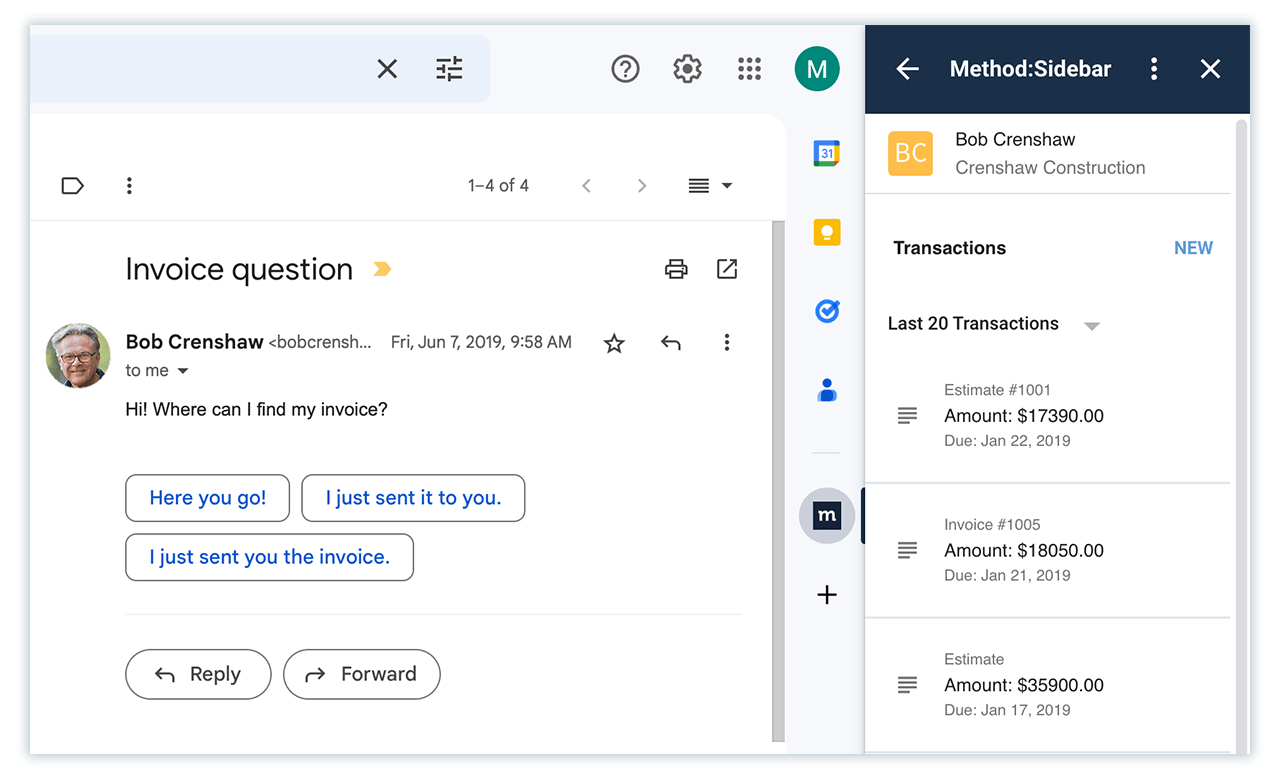Click the Invoice question subject line
The width and height of the screenshot is (1280, 779).
coord(239,269)
